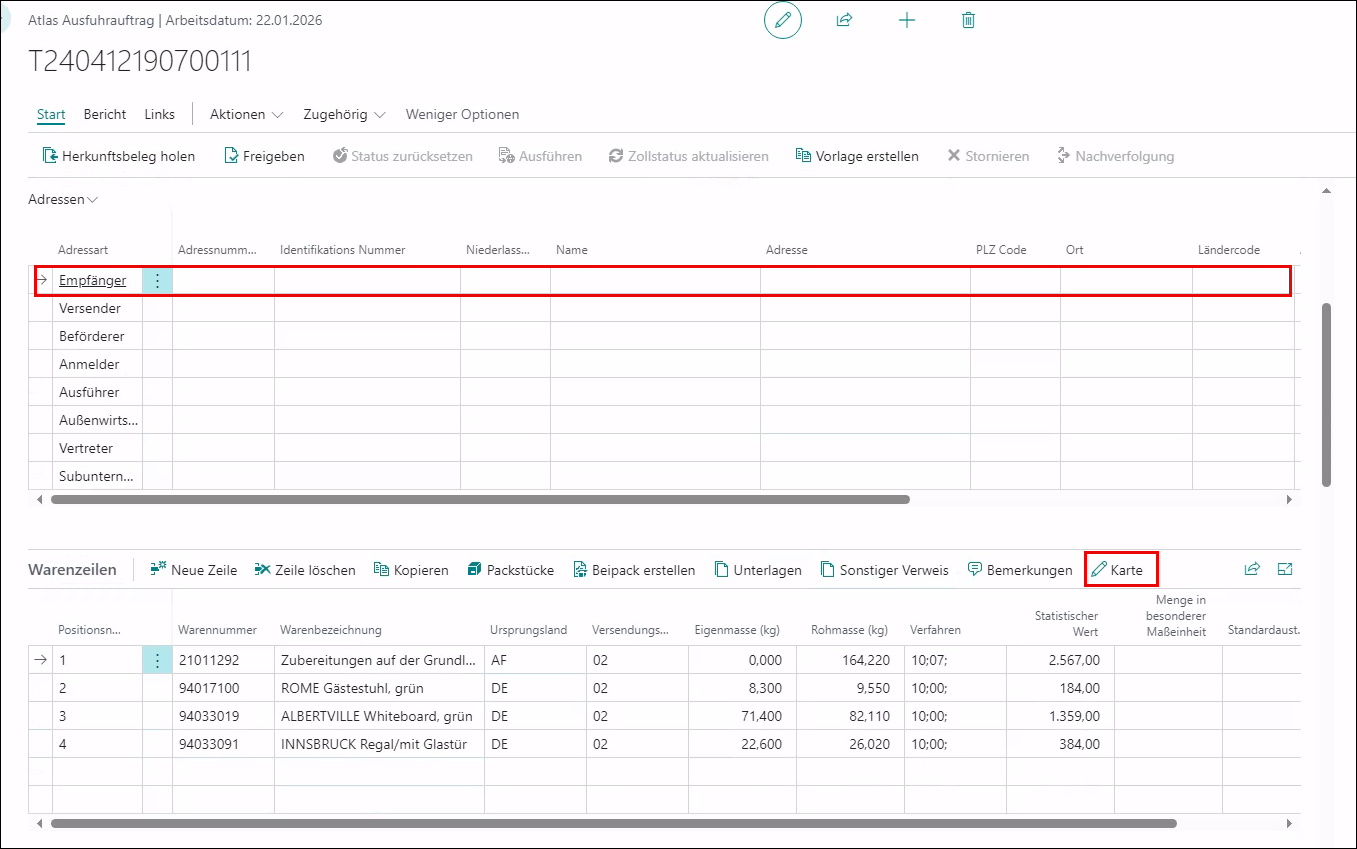The image size is (1357, 849).
Task: Click Zeile löschen in Warenzeilen
Action: 305,570
